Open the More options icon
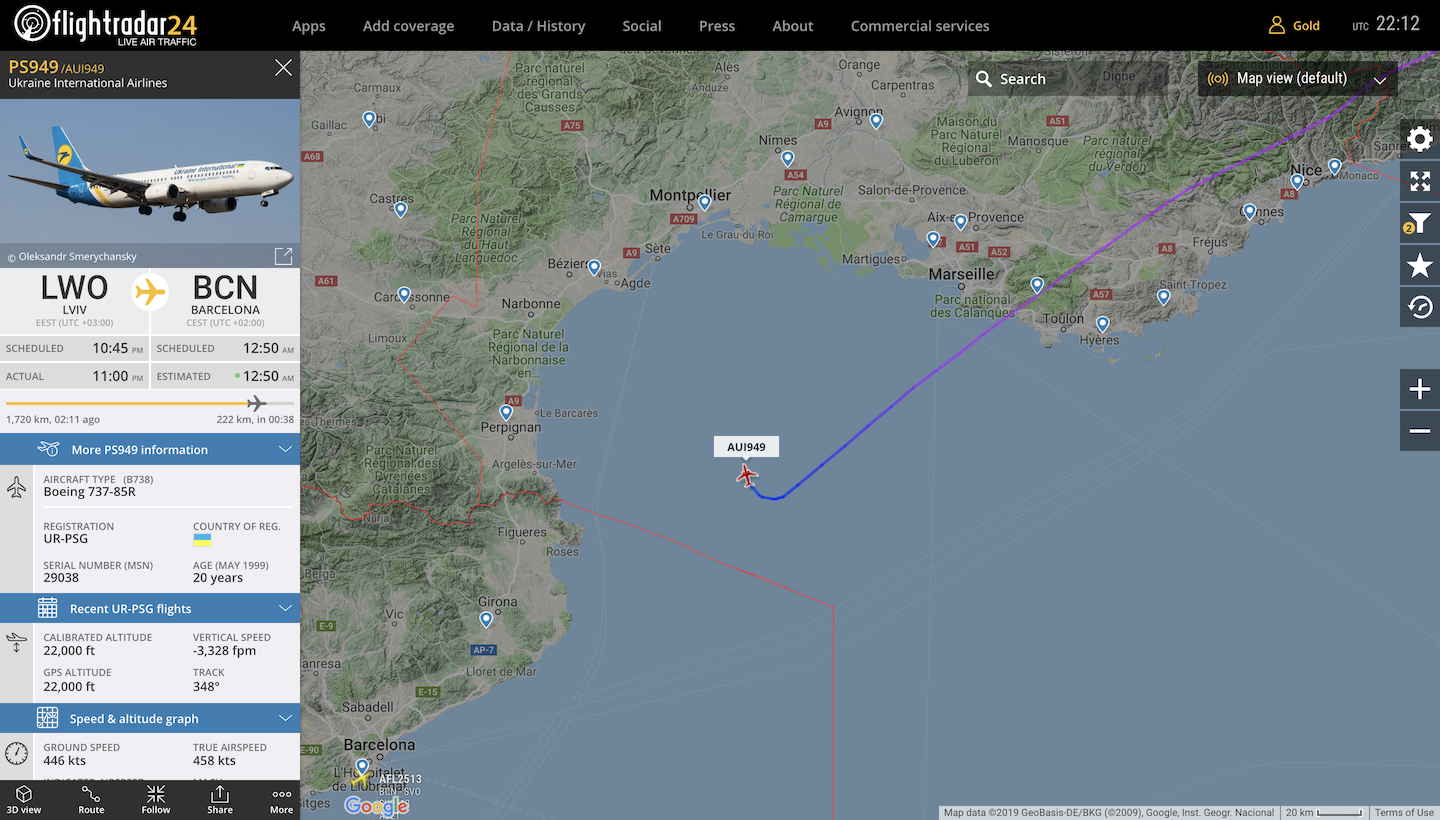Image resolution: width=1440 pixels, height=820 pixels. click(281, 800)
